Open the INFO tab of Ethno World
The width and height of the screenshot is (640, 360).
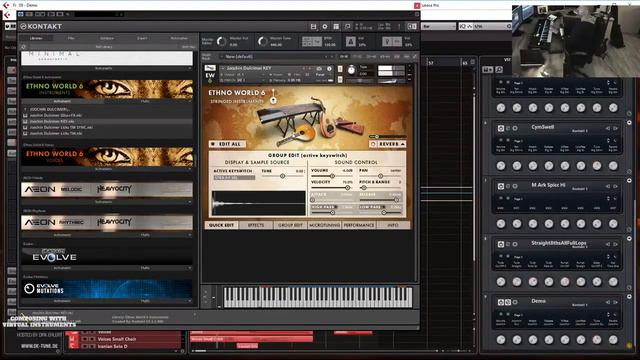(x=393, y=225)
